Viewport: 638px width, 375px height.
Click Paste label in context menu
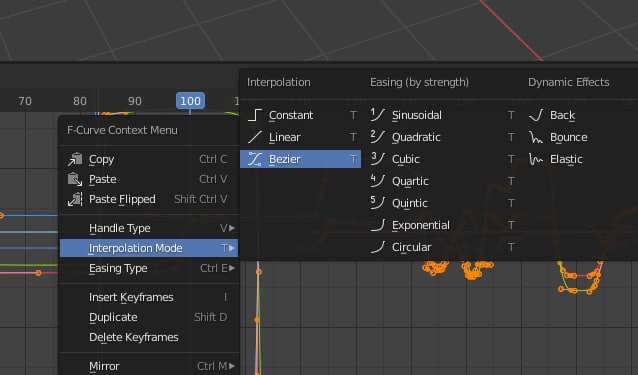(x=103, y=179)
